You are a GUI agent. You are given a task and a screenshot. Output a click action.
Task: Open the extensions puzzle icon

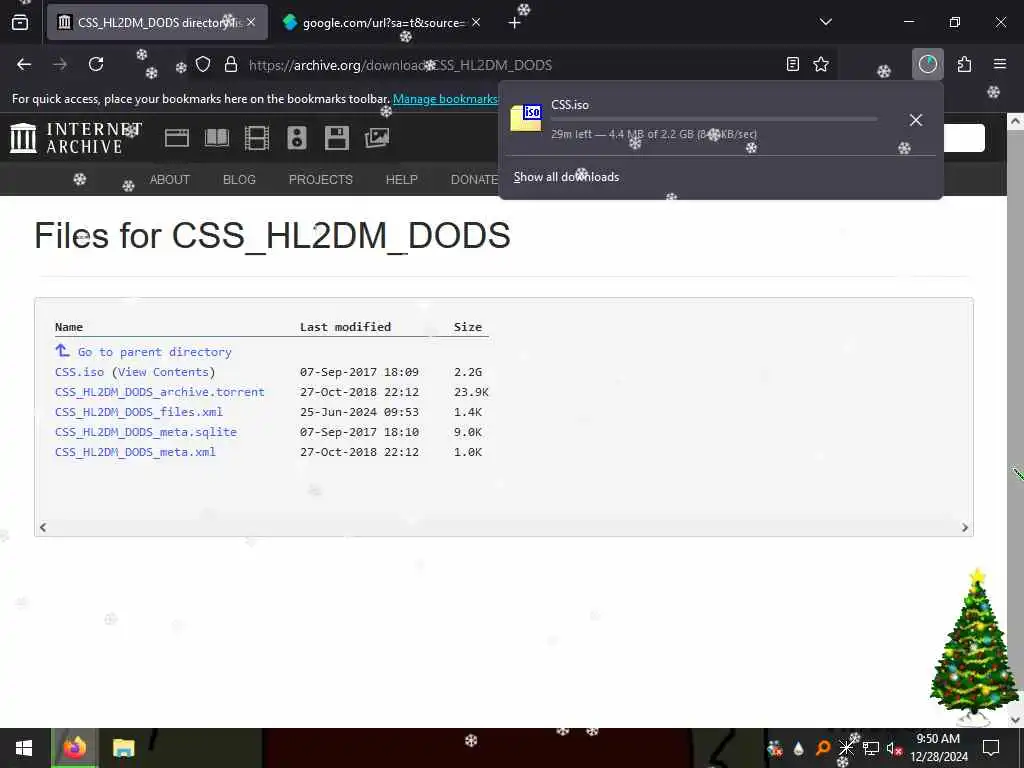[x=964, y=64]
